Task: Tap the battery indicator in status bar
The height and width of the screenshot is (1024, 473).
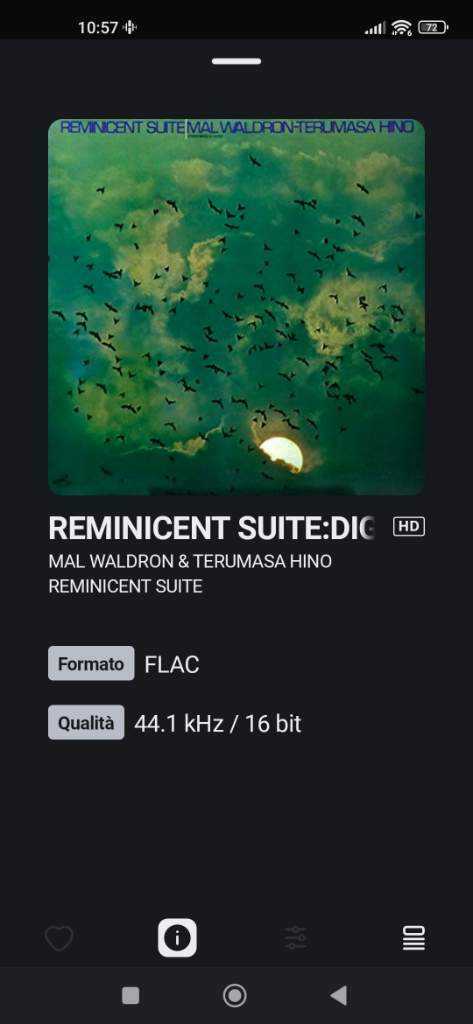Action: 433,27
